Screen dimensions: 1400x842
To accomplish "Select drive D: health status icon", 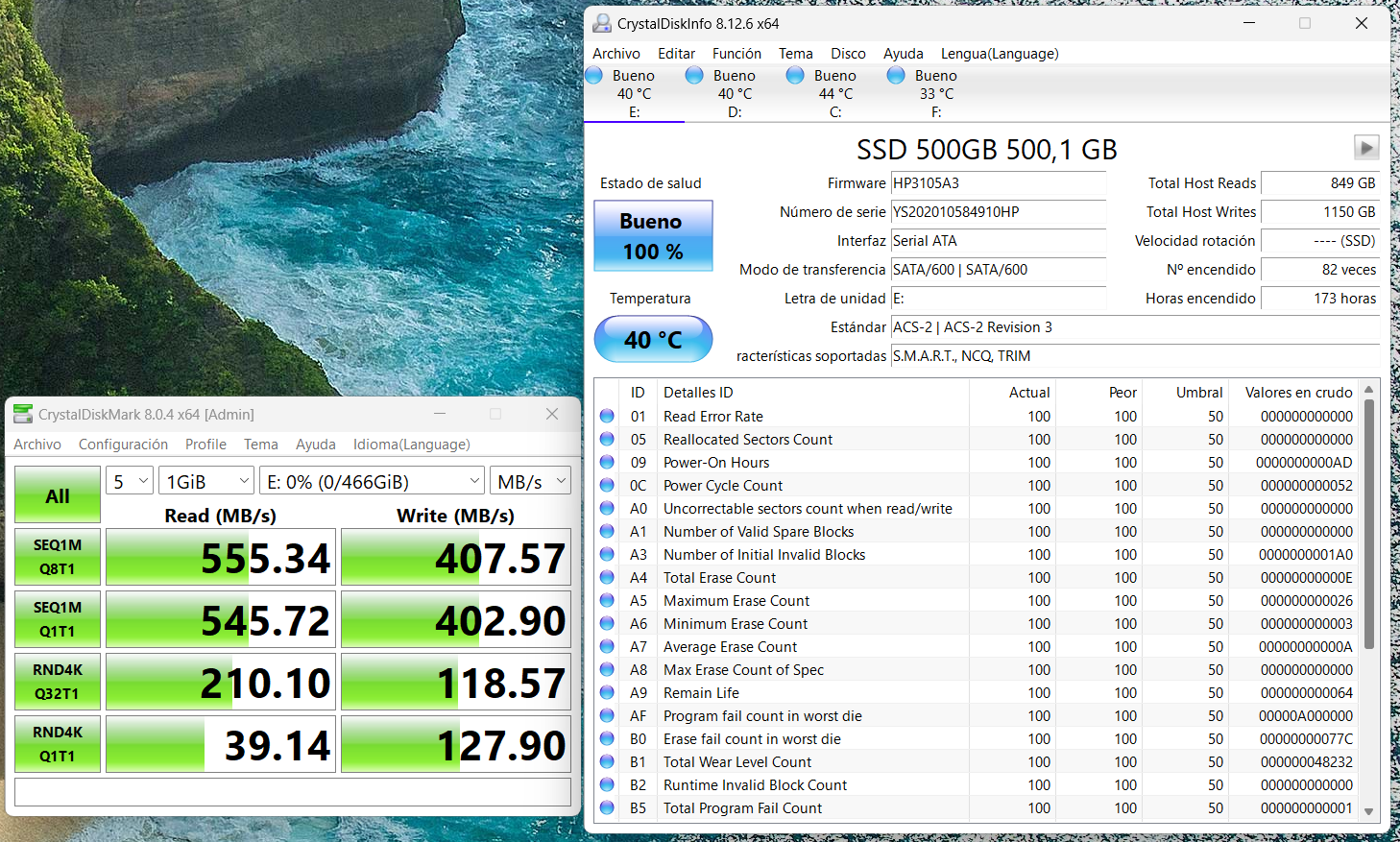I will [694, 76].
